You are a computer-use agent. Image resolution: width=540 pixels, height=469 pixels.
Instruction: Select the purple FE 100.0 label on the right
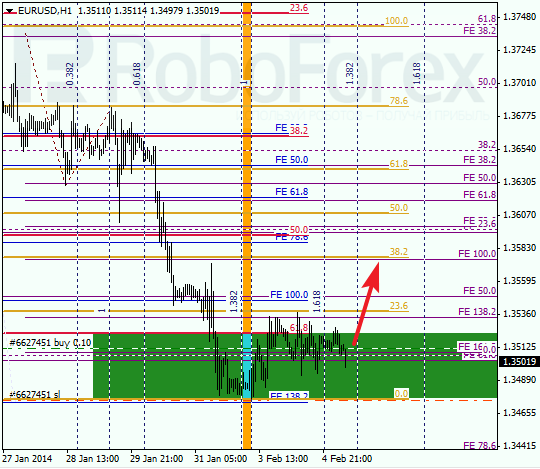477,254
